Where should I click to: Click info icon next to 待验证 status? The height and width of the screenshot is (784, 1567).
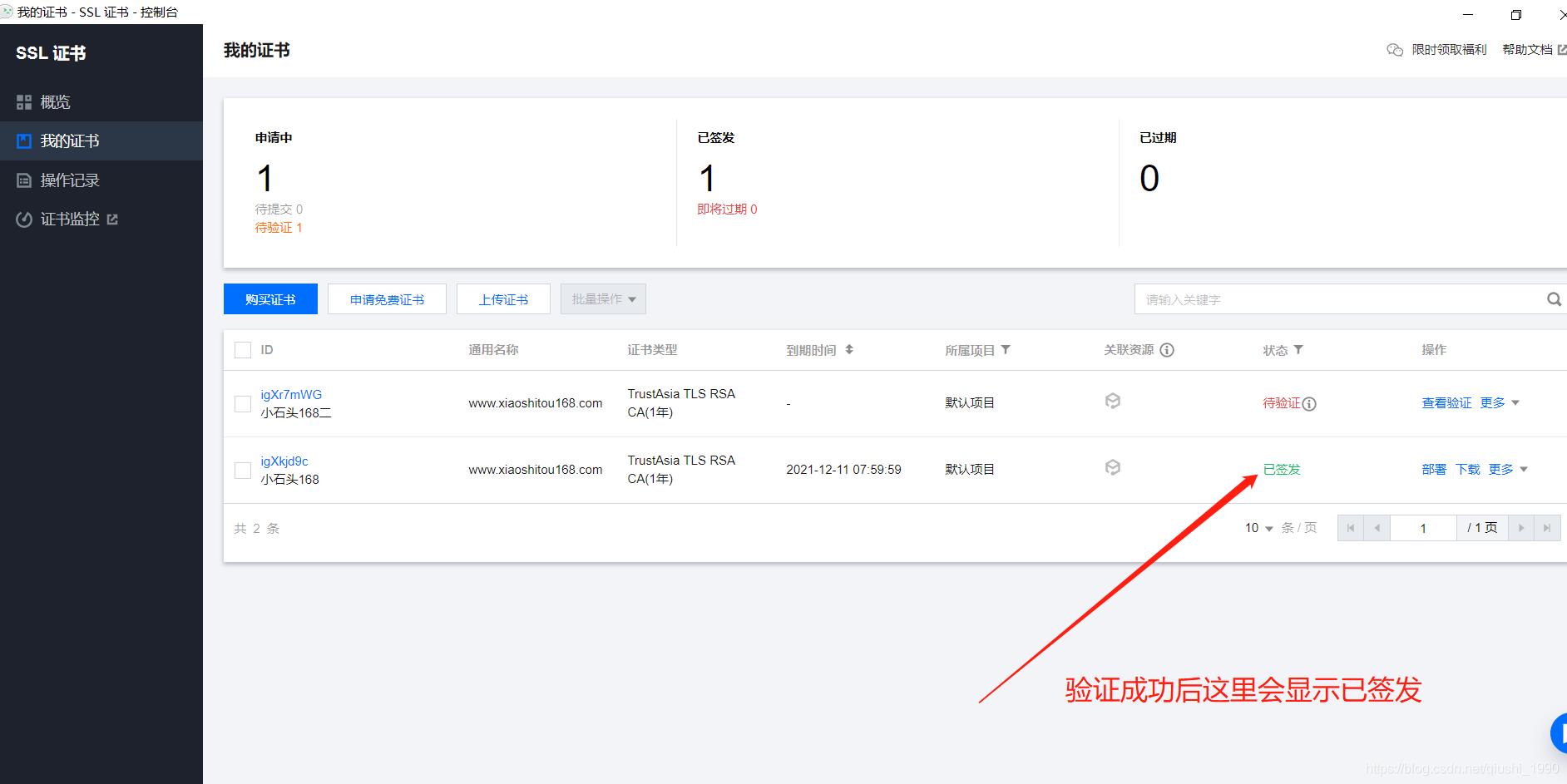tap(1309, 404)
